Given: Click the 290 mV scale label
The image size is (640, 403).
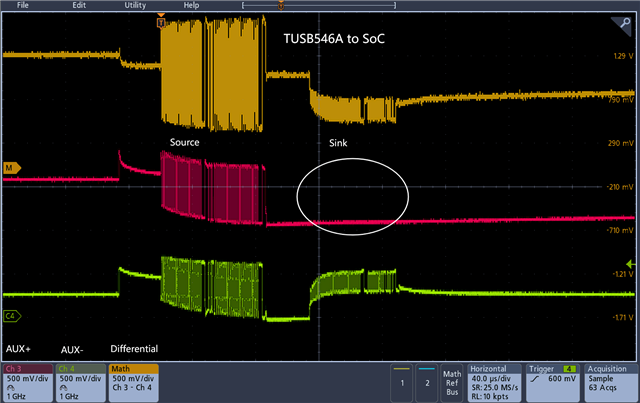Looking at the screenshot, I should tap(620, 143).
